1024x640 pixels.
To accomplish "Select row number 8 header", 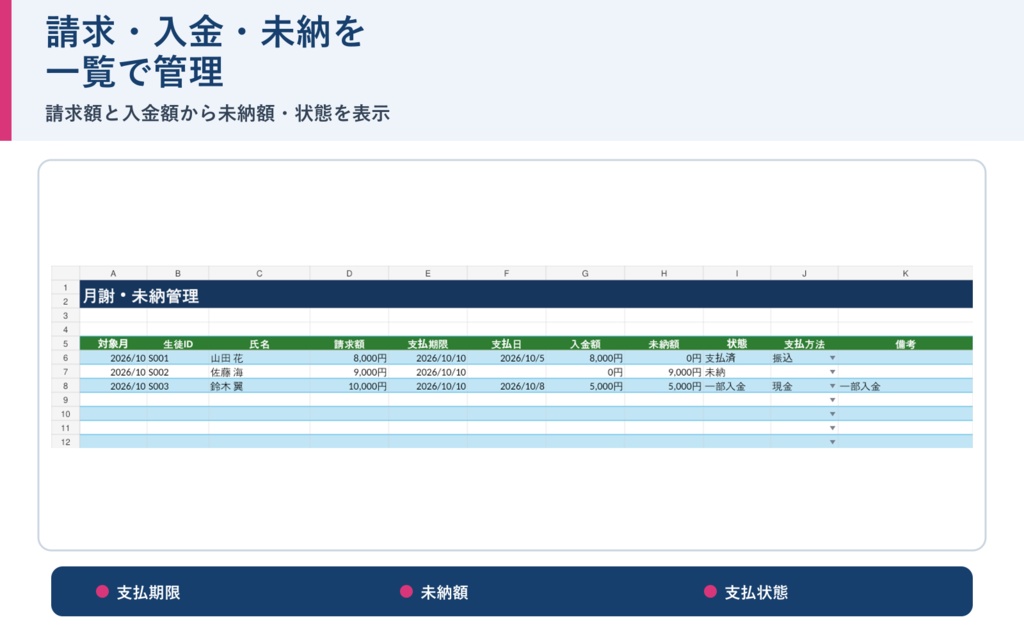I will pyautogui.click(x=65, y=386).
